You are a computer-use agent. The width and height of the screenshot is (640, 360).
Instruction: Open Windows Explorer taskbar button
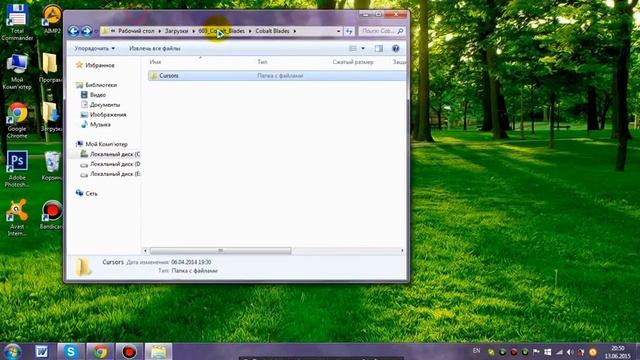[x=158, y=352]
